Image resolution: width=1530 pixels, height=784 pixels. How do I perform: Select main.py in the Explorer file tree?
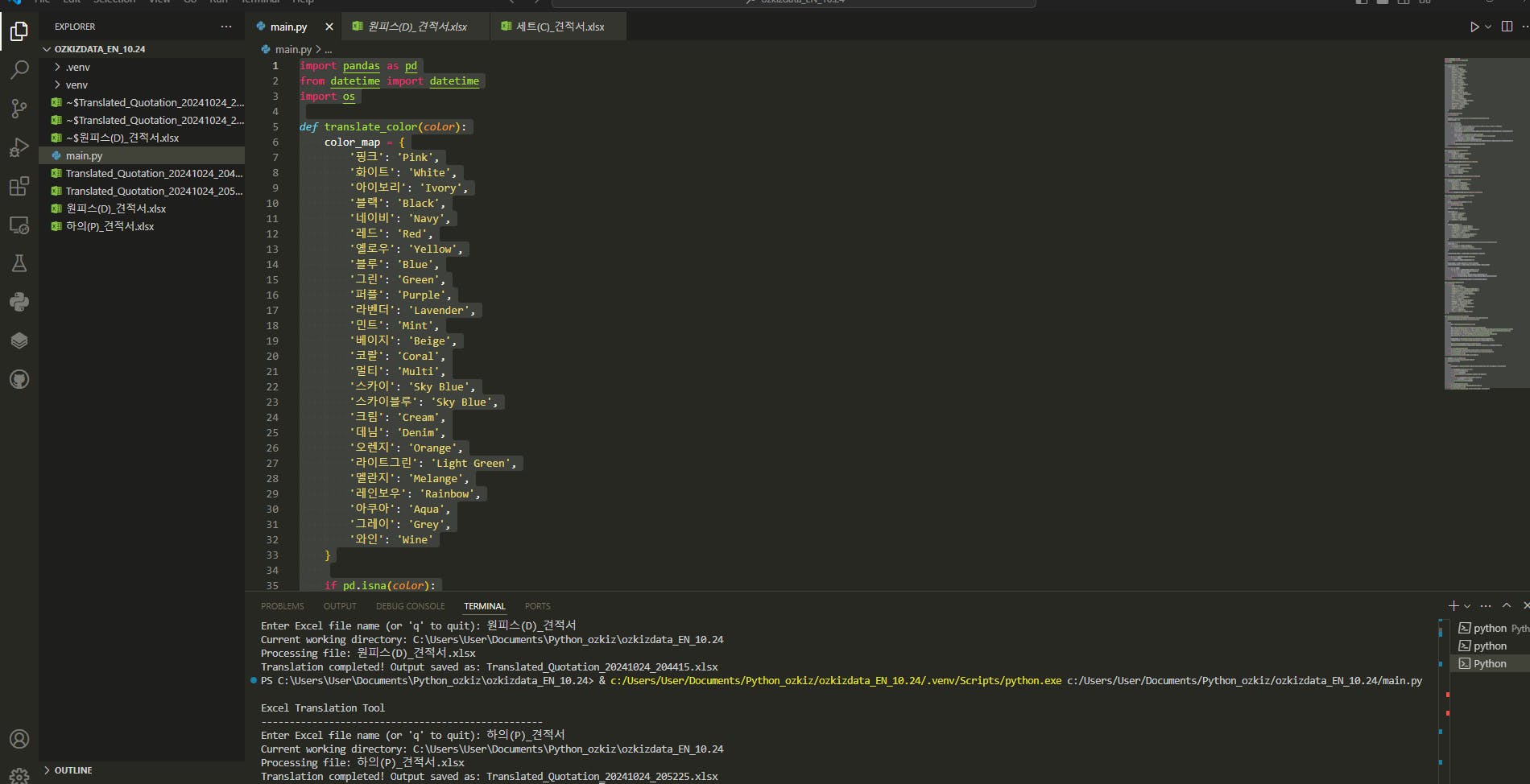coord(142,155)
